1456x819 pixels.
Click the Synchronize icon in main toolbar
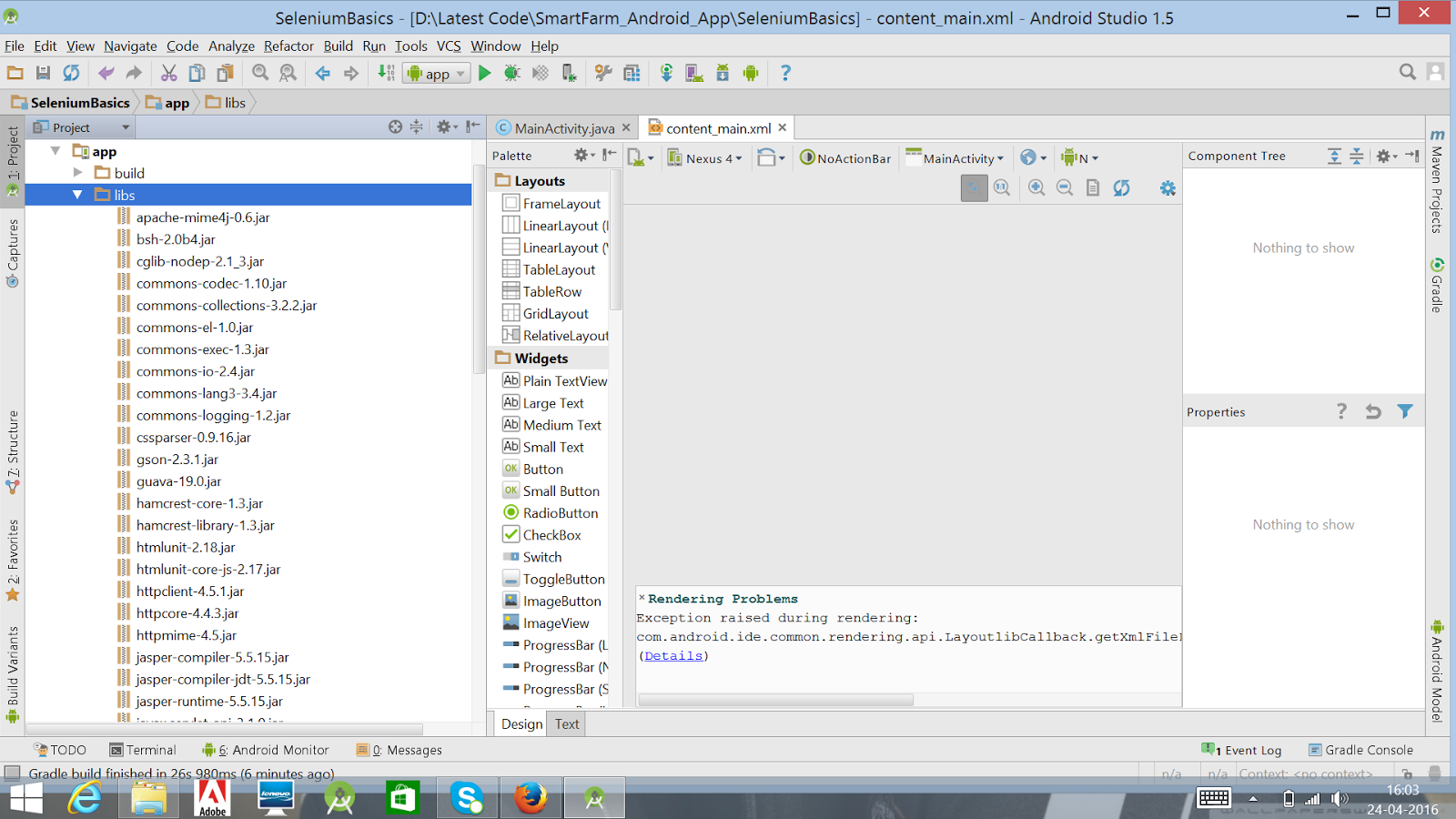point(71,73)
